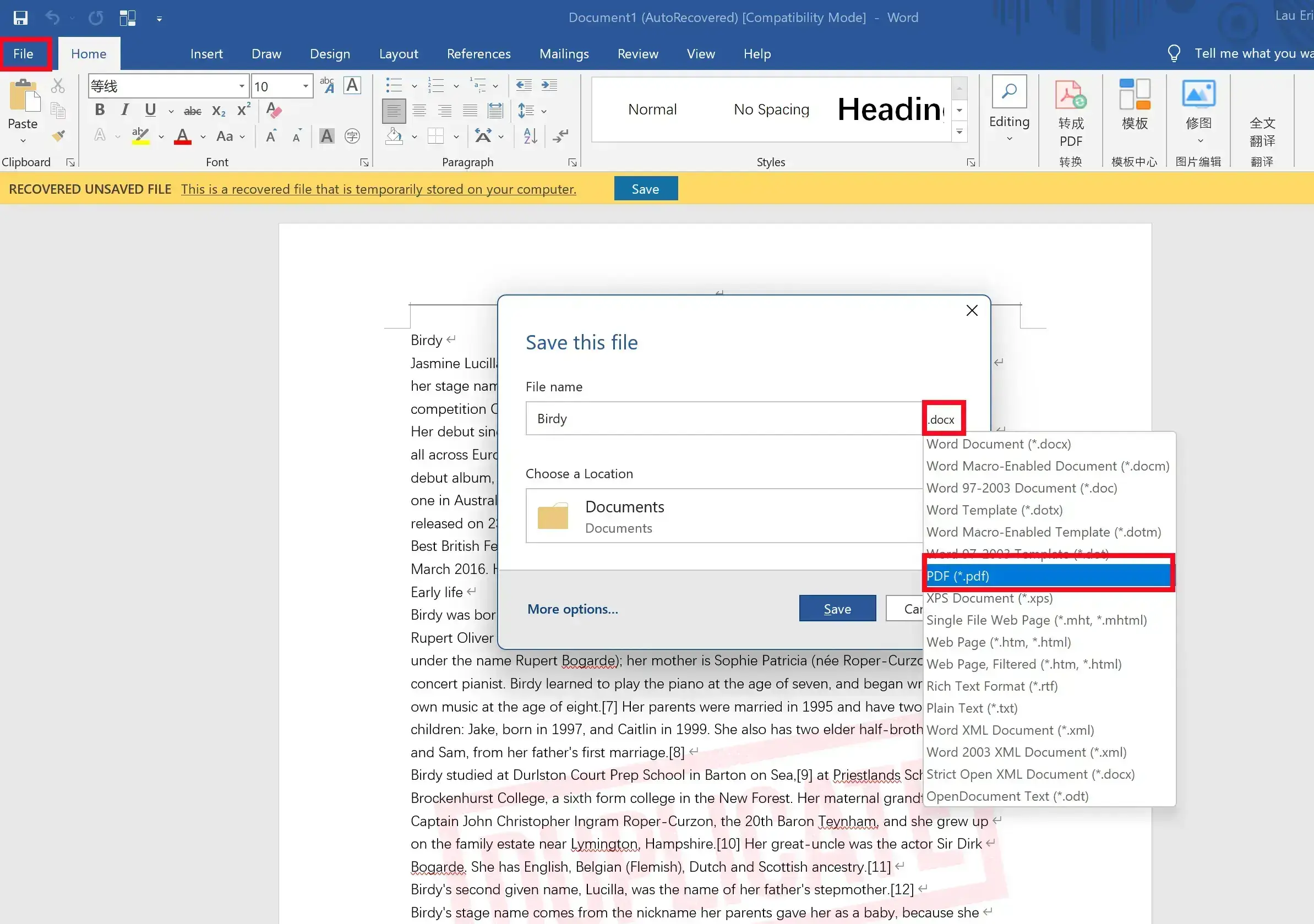Viewport: 1314px width, 924px height.
Task: Click the template center icon
Action: pyautogui.click(x=1135, y=95)
